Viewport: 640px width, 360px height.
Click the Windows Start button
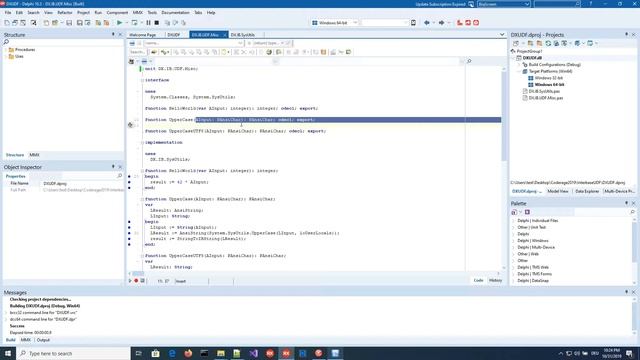pyautogui.click(x=8, y=353)
